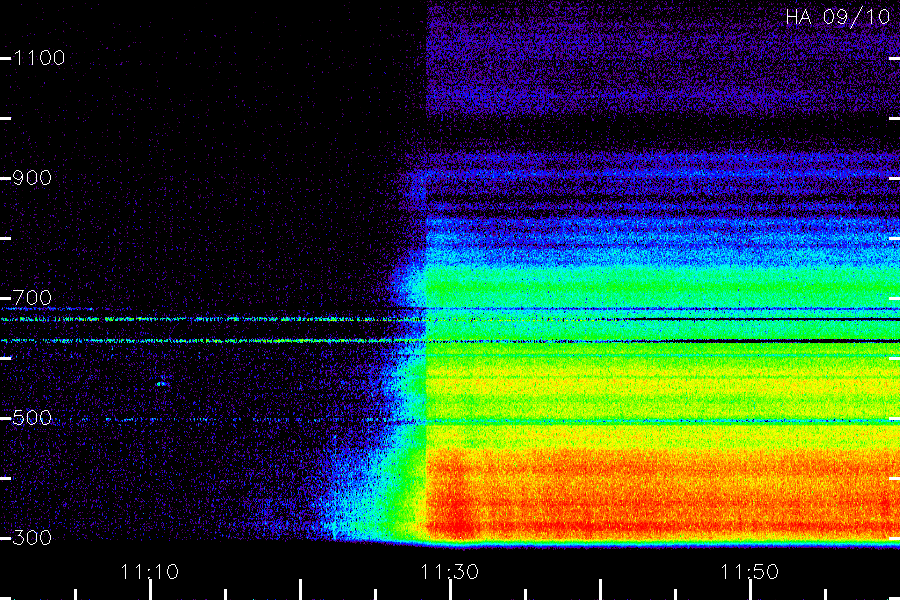900x600 pixels.
Task: Click the 500 frequency axis label
Action: coord(32,418)
